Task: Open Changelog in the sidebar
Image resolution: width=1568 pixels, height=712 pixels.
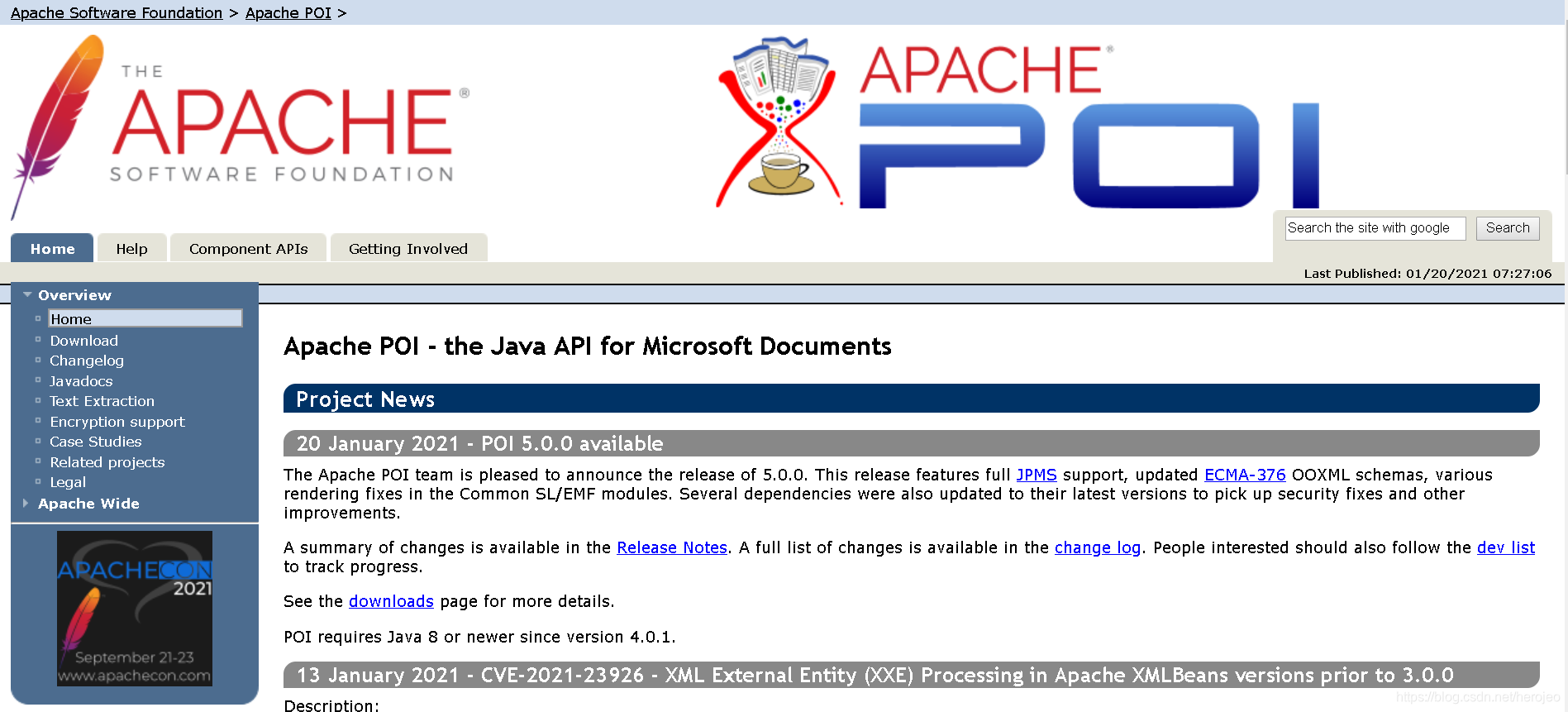Action: (87, 361)
